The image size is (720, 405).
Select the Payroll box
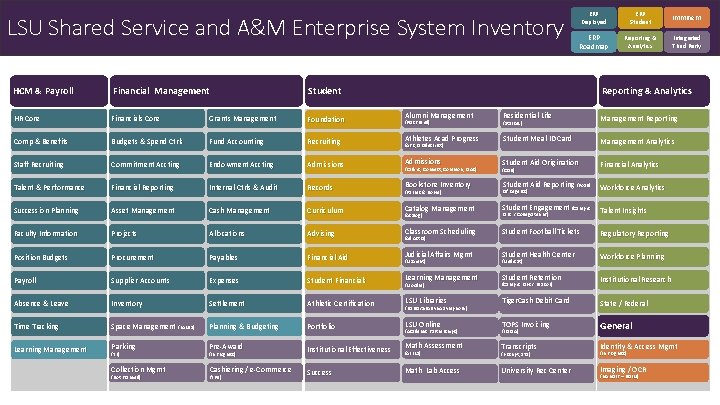[x=59, y=280]
